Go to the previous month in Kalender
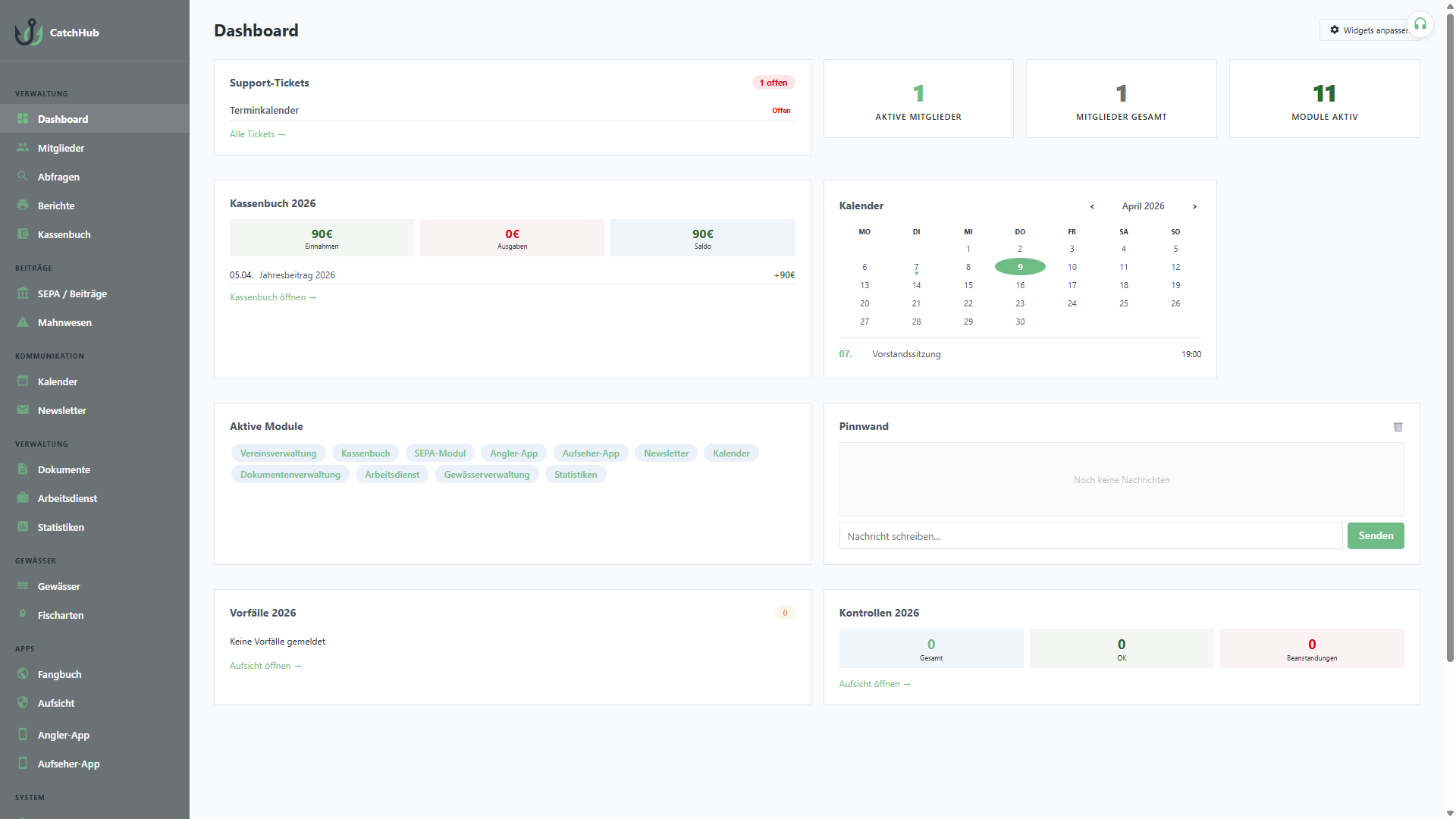Image resolution: width=1456 pixels, height=819 pixels. [x=1092, y=206]
